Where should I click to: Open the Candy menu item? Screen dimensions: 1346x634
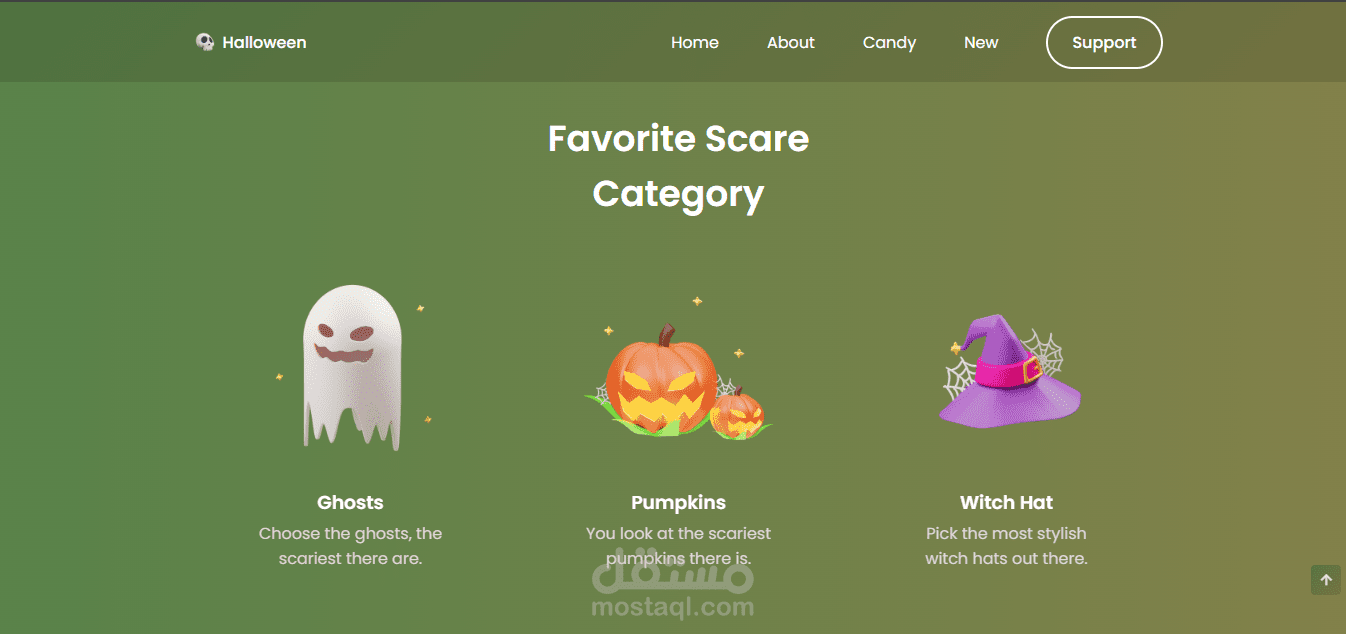[890, 42]
